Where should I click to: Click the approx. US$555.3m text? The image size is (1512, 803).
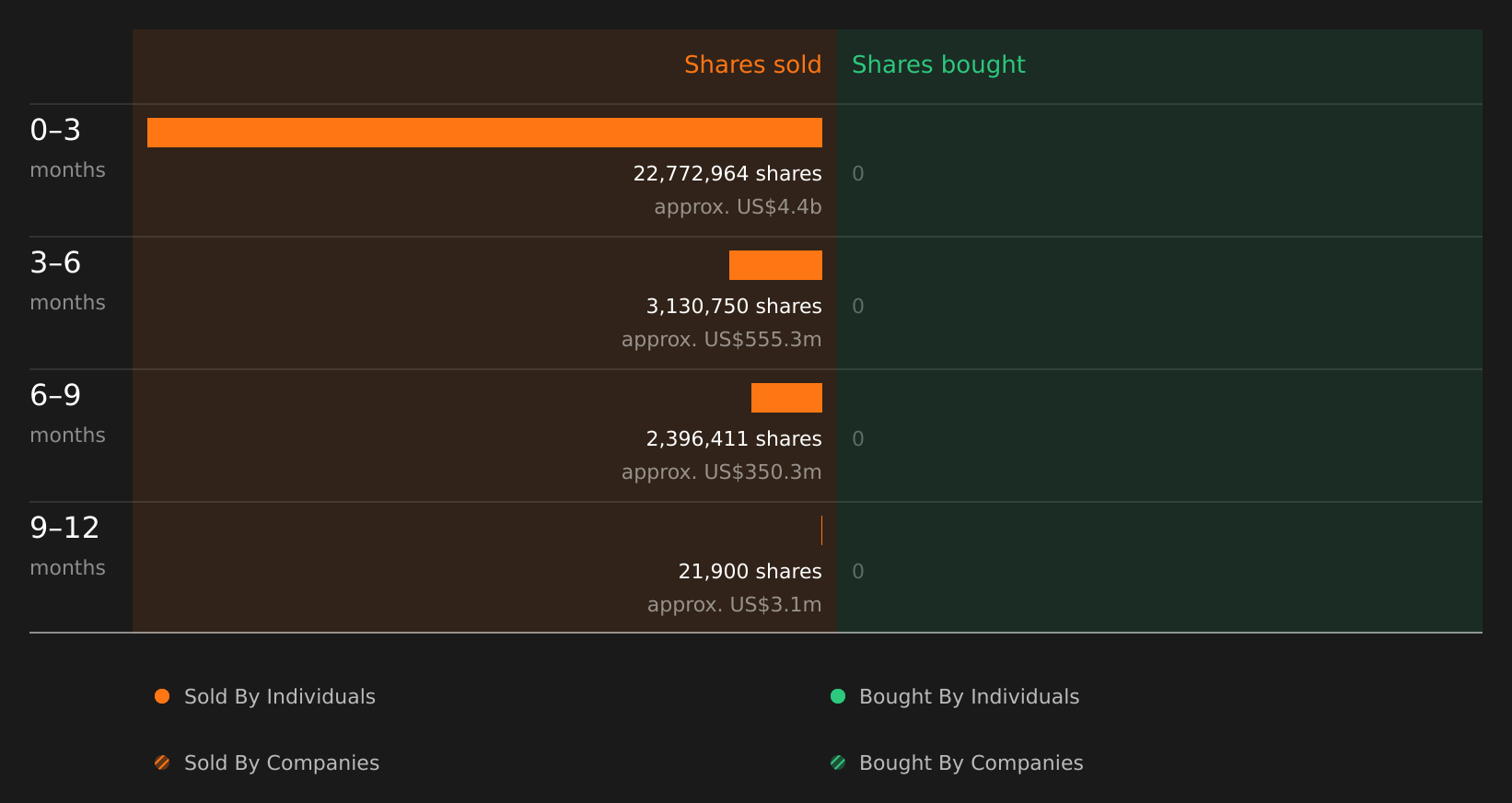click(x=721, y=340)
